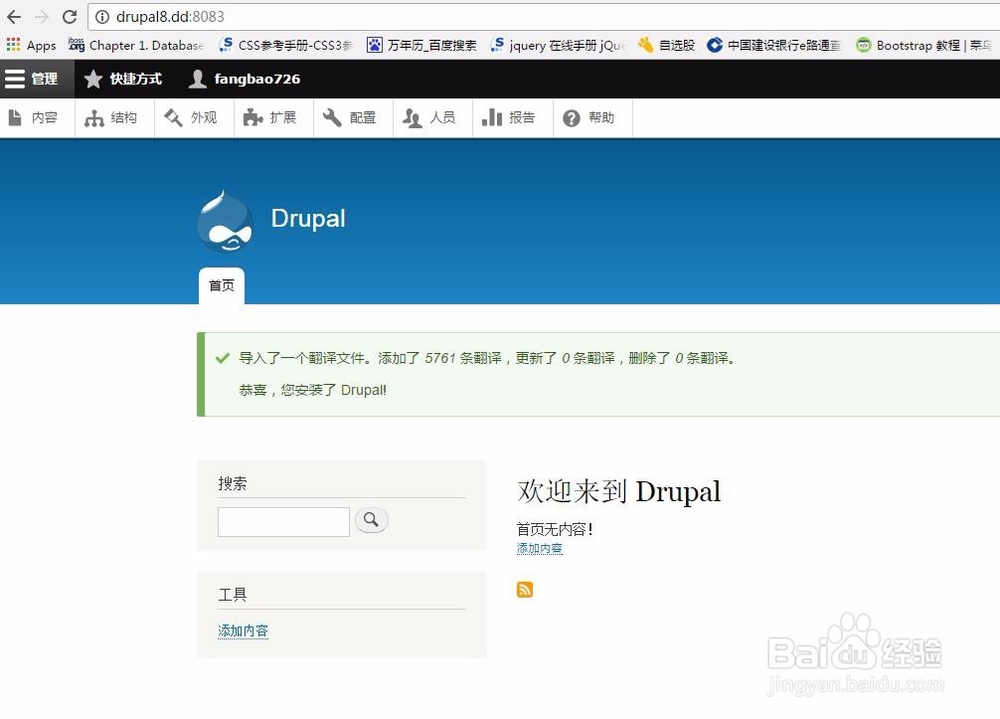Select the 首页 tab
Image resolution: width=1000 pixels, height=719 pixels.
pyautogui.click(x=221, y=286)
